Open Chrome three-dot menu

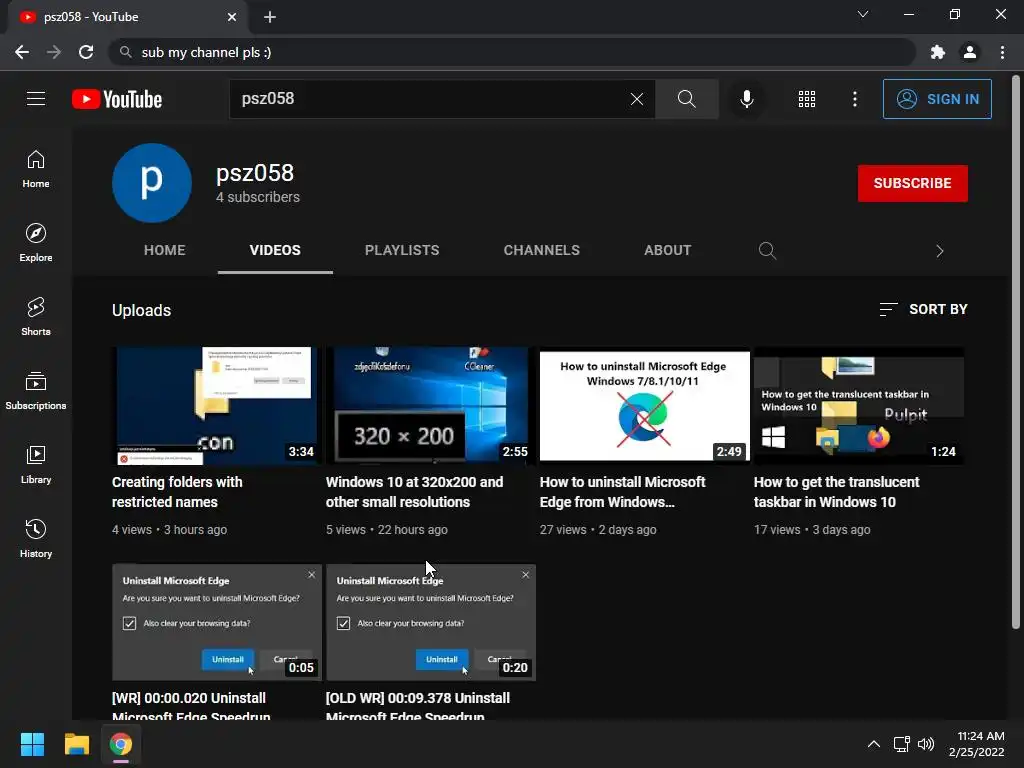pos(1002,52)
